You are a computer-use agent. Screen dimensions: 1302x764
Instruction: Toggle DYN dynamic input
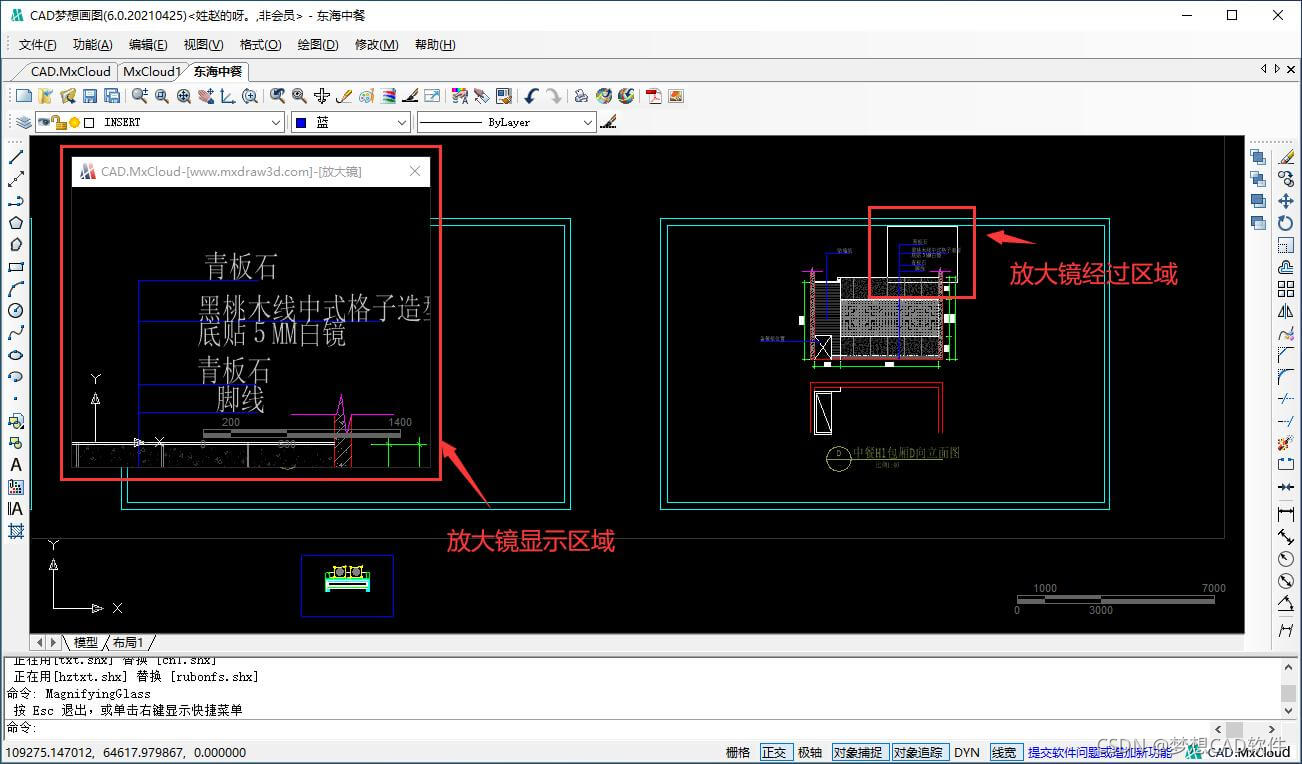coord(967,752)
